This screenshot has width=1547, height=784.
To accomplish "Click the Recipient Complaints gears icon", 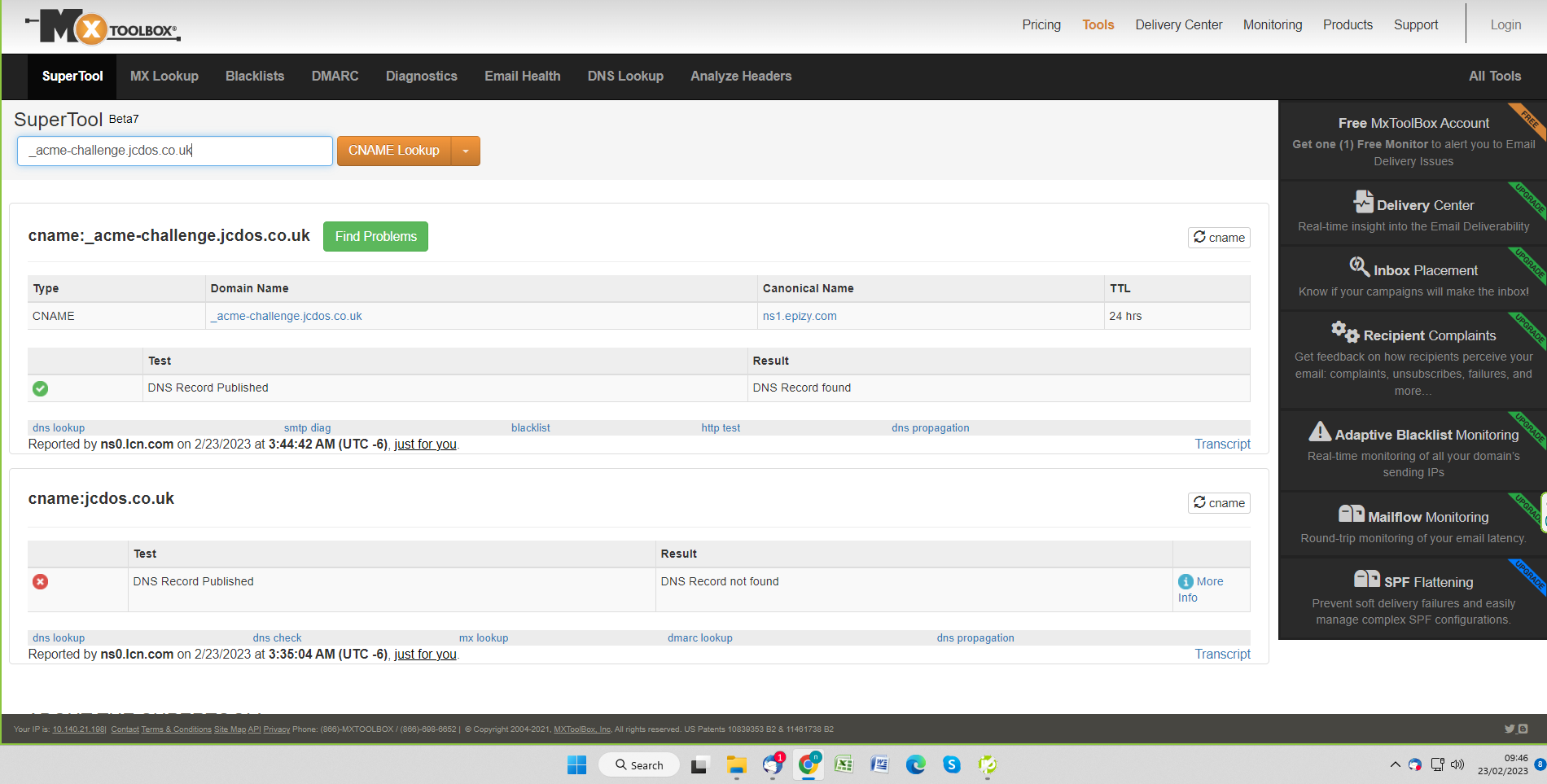I will (x=1344, y=331).
